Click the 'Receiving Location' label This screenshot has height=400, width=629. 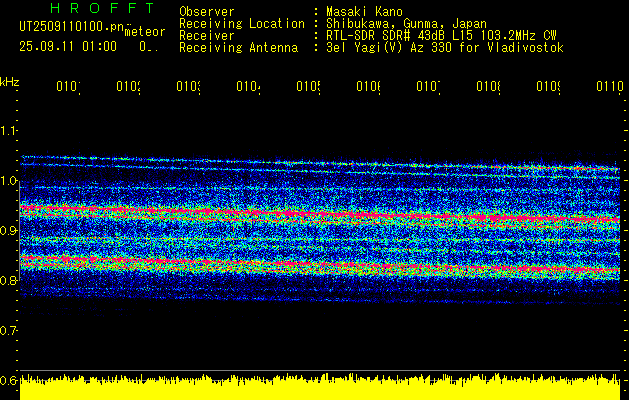point(242,24)
